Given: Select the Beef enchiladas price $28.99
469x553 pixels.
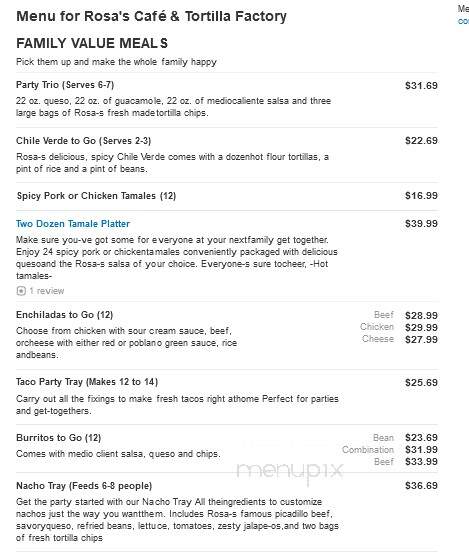Looking at the screenshot, I should [421, 315].
